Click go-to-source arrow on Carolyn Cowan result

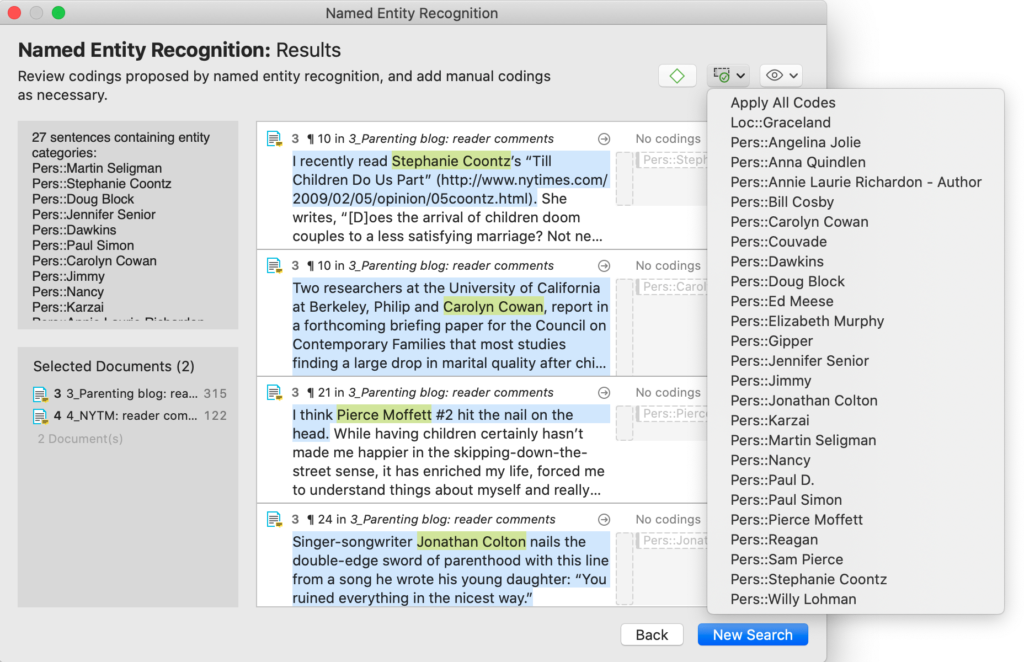[x=604, y=266]
